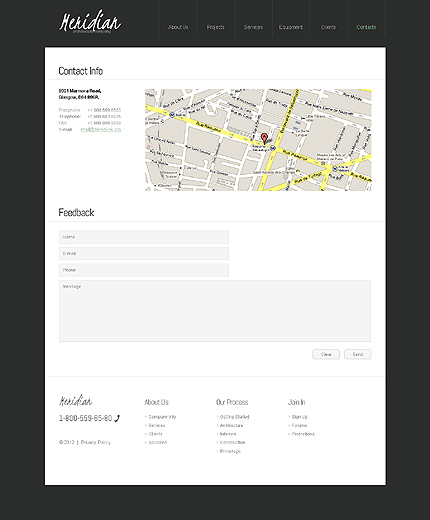The image size is (430, 520).
Task: Select the Contacts navigation tab
Action: pyautogui.click(x=366, y=27)
